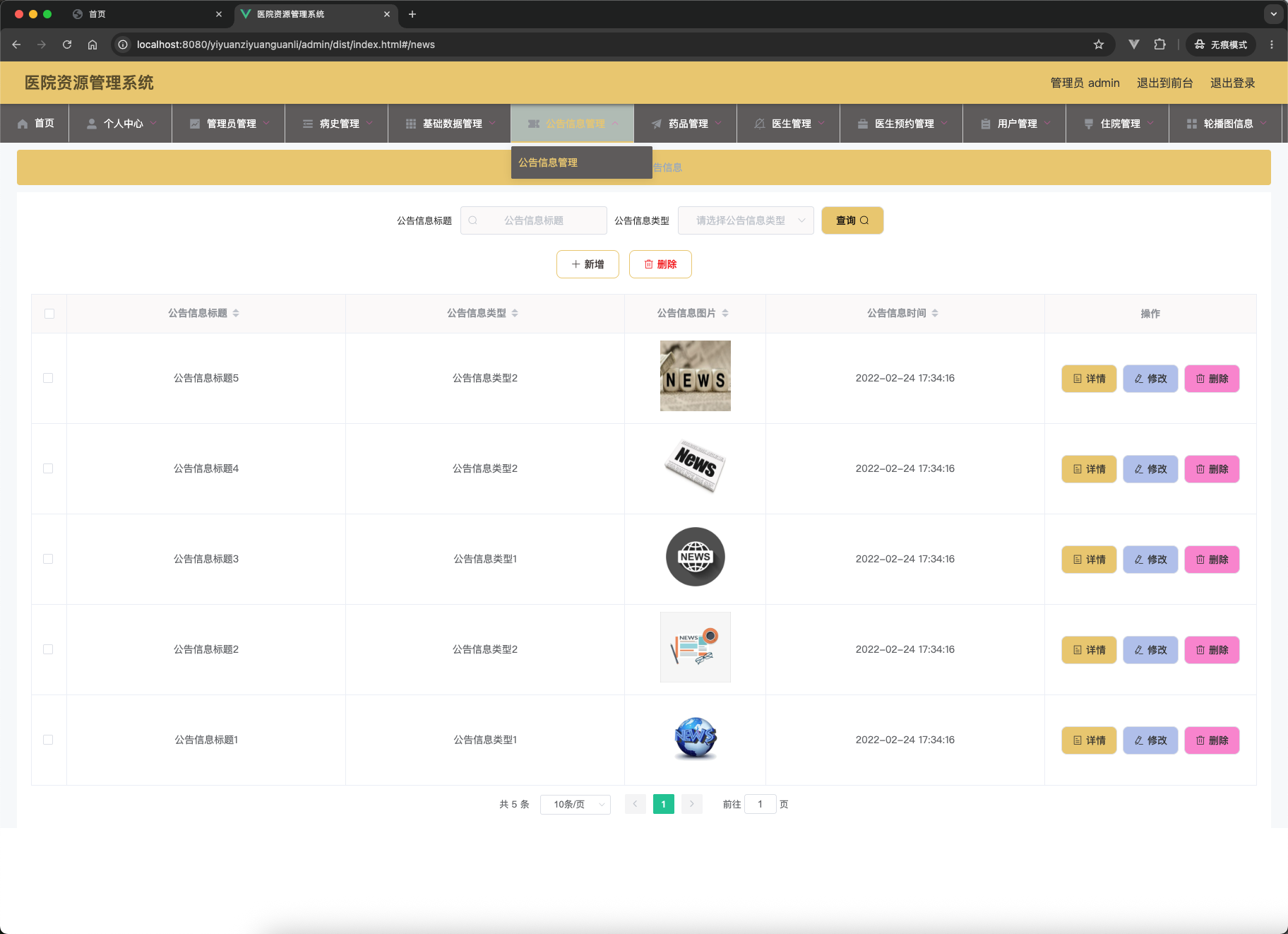Open the news illustration thumbnail of 标题2
The height and width of the screenshot is (934, 1288).
(x=696, y=647)
